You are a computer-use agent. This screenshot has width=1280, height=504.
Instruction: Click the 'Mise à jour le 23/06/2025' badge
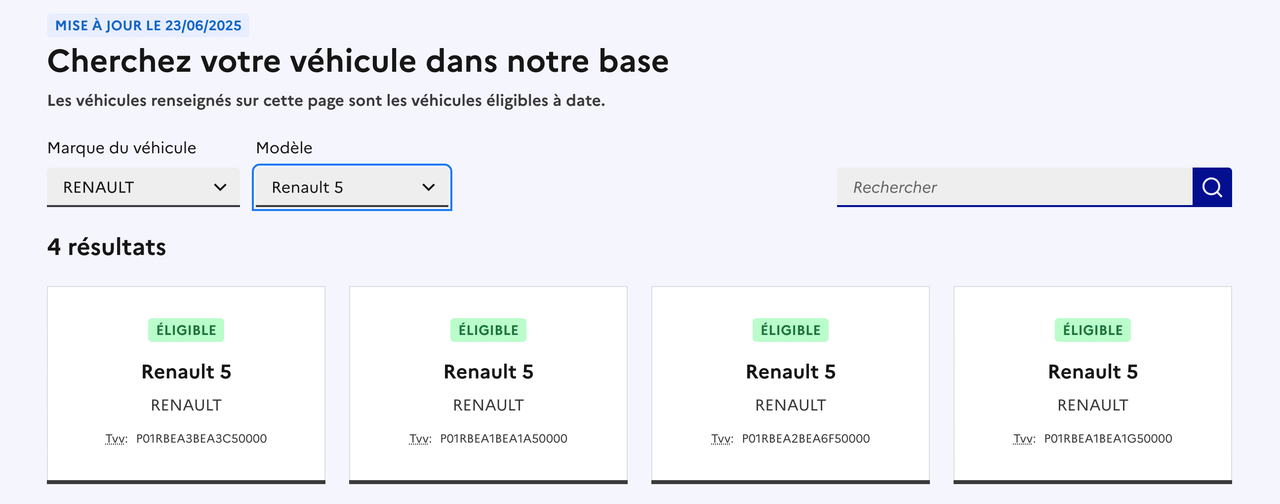pyautogui.click(x=148, y=26)
